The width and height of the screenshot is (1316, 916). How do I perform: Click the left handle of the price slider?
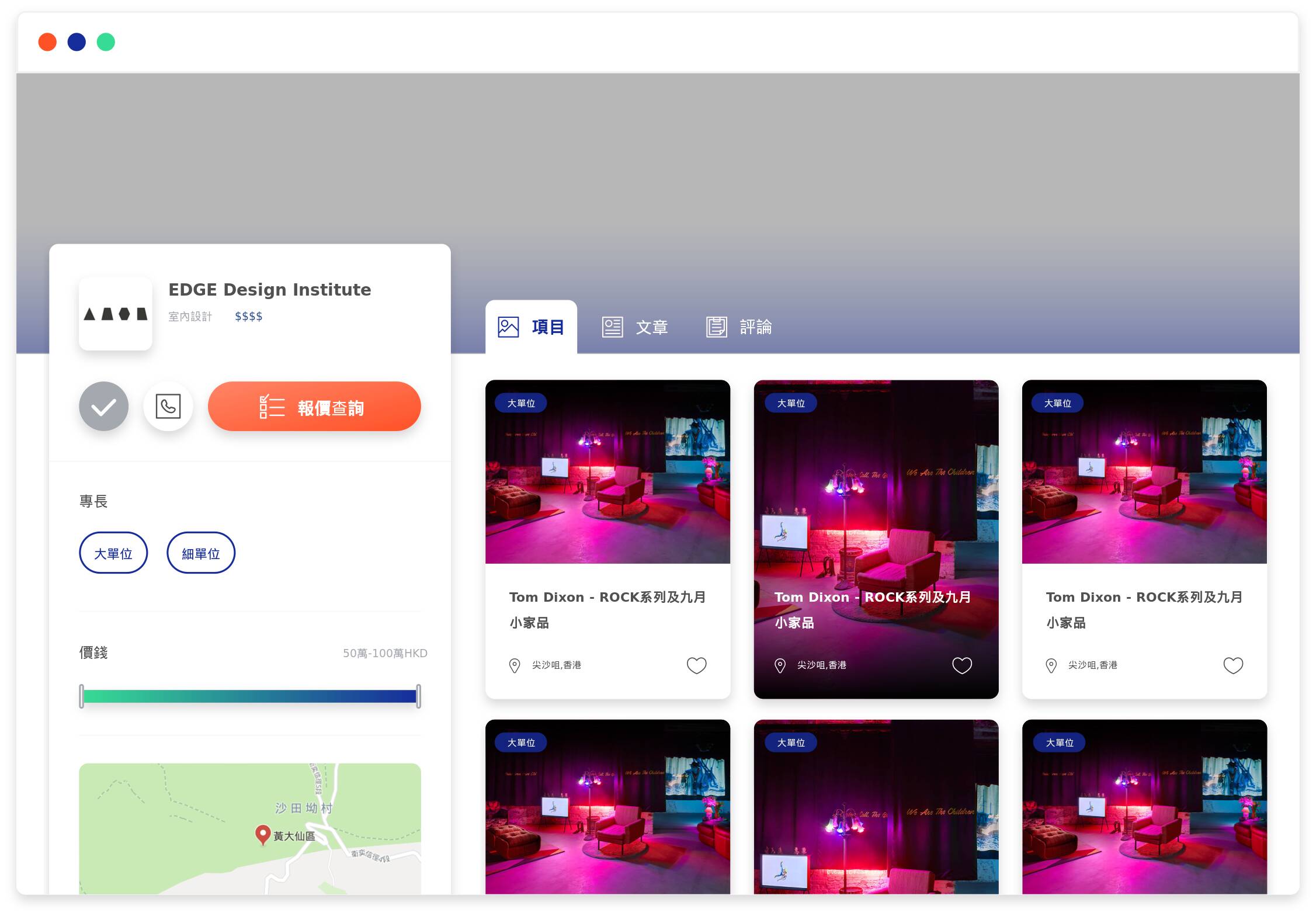click(82, 696)
